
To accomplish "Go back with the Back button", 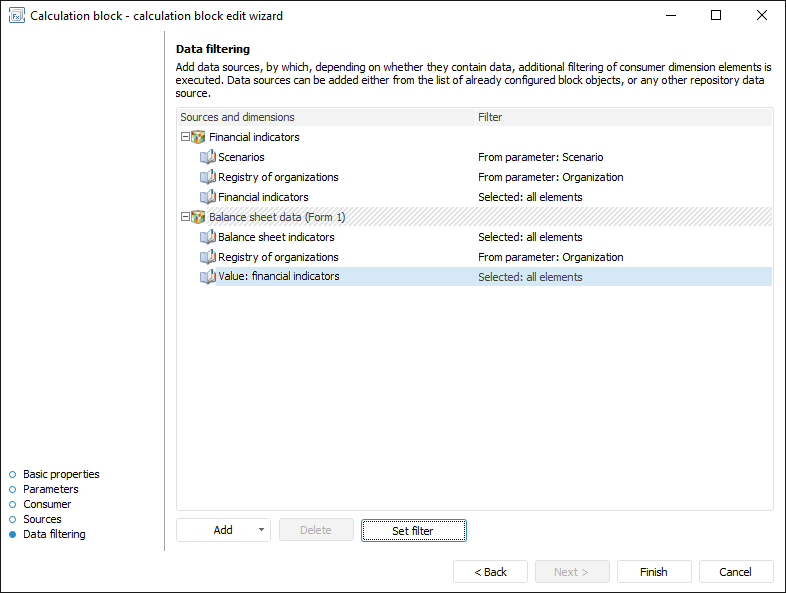I will [490, 572].
